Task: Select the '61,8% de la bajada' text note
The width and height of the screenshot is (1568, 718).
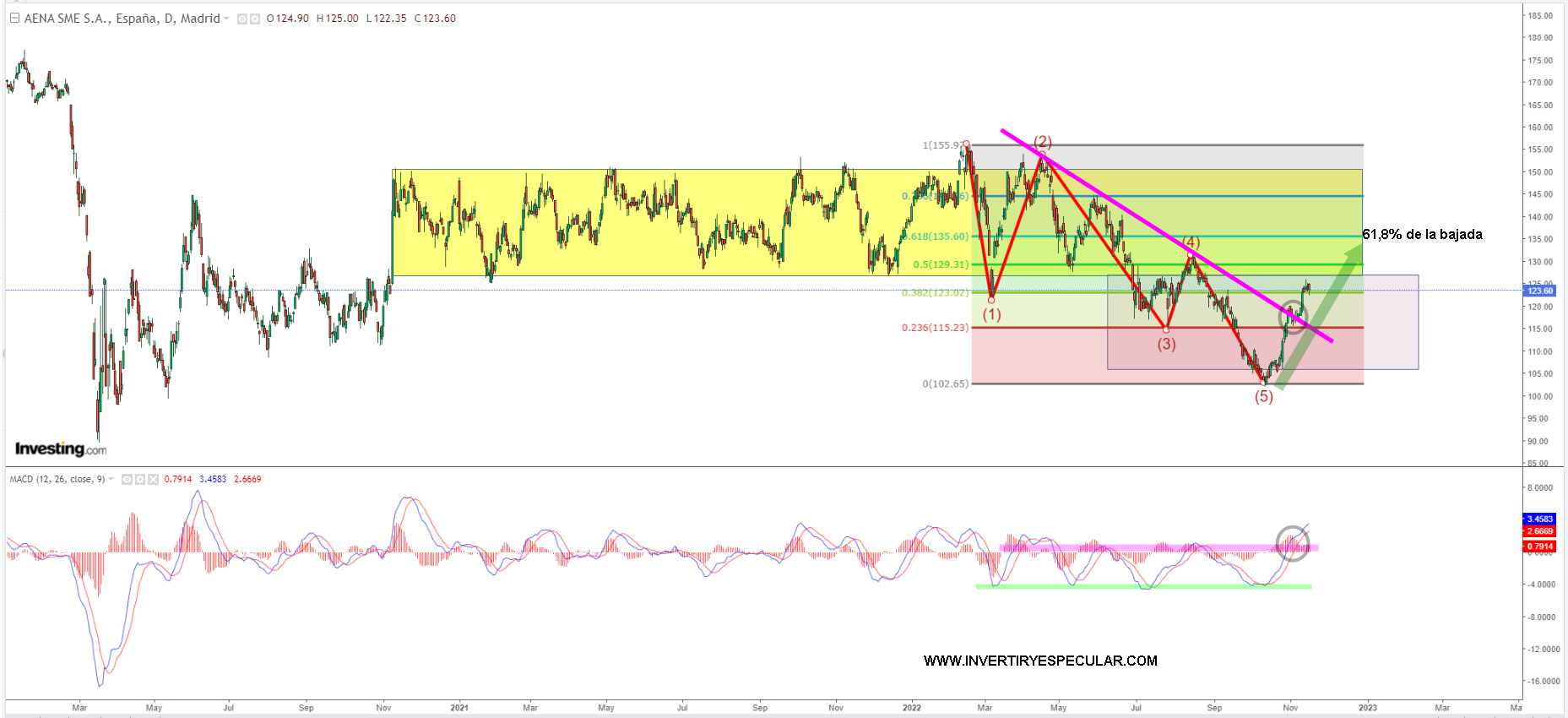Action: coord(1422,235)
